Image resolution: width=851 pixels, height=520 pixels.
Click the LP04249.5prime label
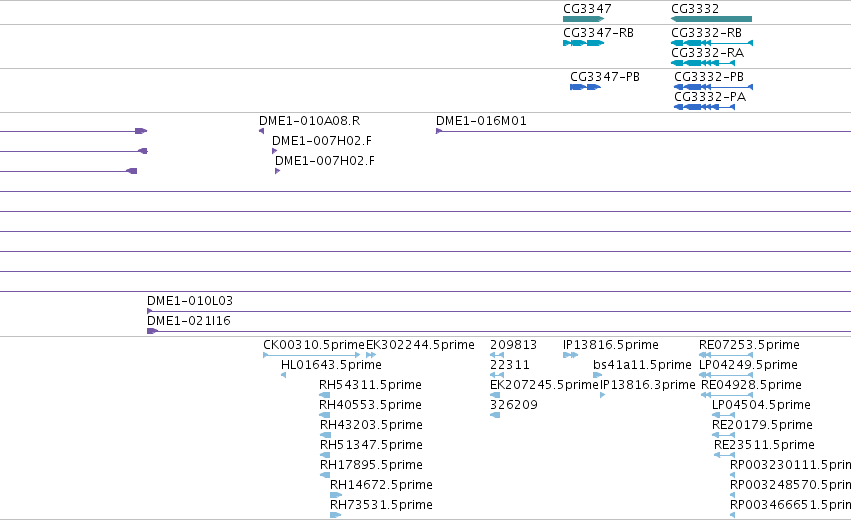748,365
